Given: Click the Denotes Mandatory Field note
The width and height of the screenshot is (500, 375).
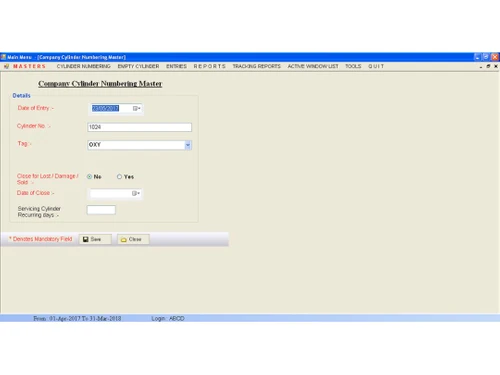Looking at the screenshot, I should (40, 239).
